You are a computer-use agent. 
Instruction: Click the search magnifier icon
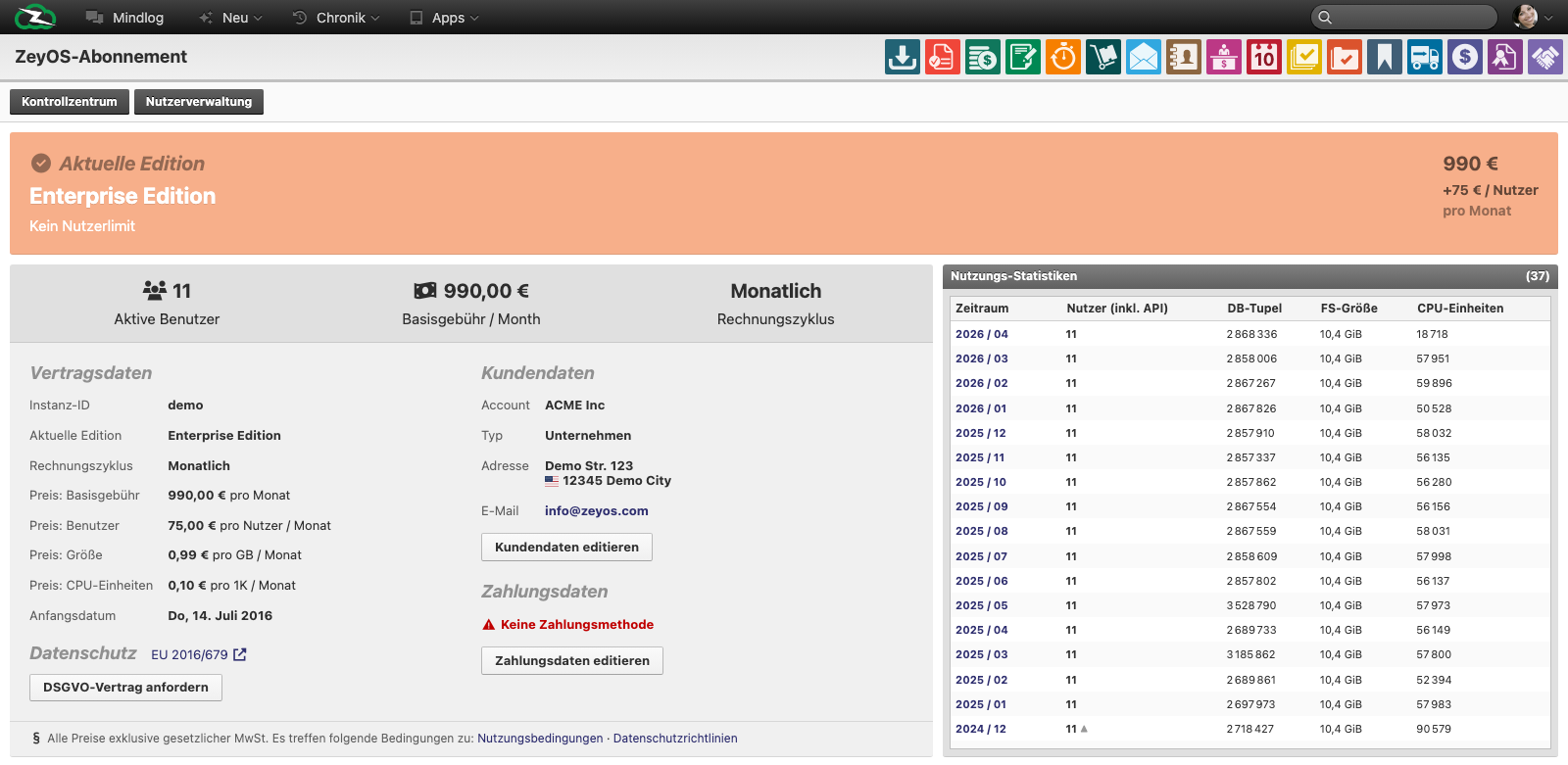coord(1325,17)
